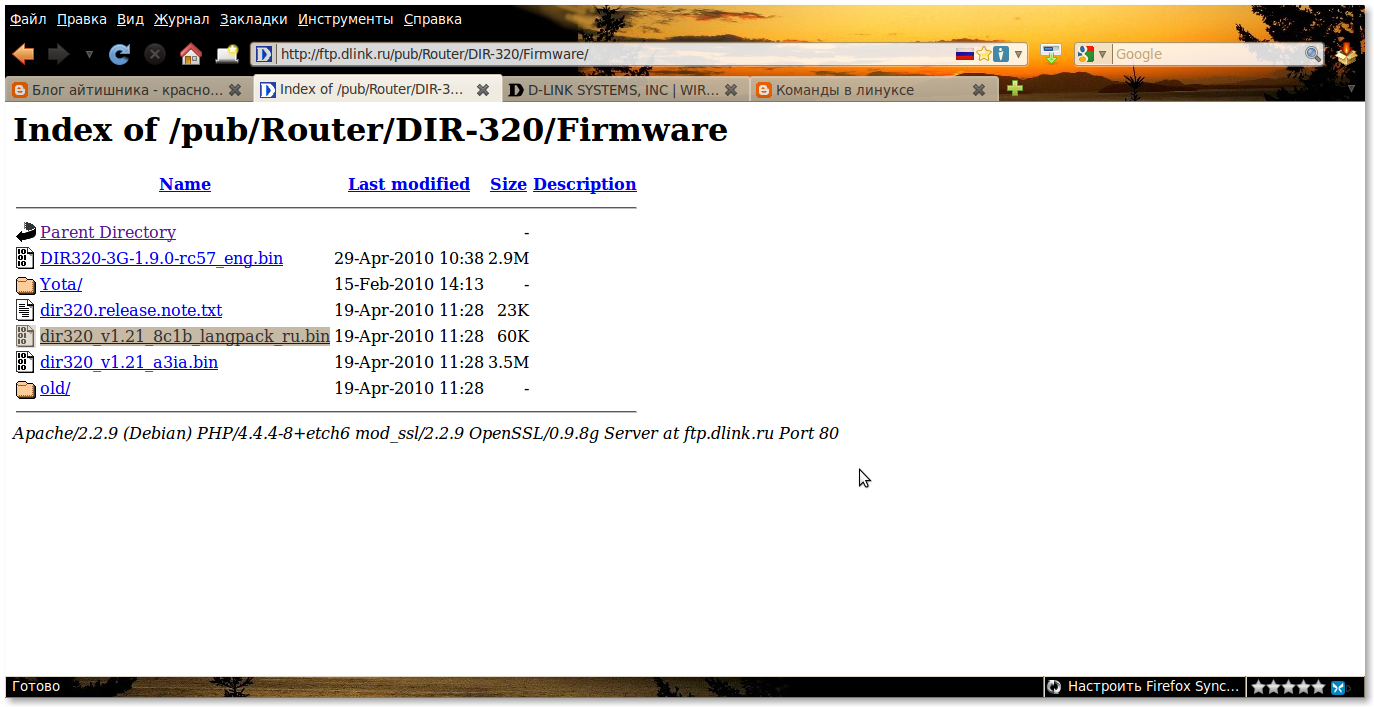Image resolution: width=1374 pixels, height=707 pixels.
Task: Open the list all tabs dropdown arrow
Action: click(x=1351, y=89)
